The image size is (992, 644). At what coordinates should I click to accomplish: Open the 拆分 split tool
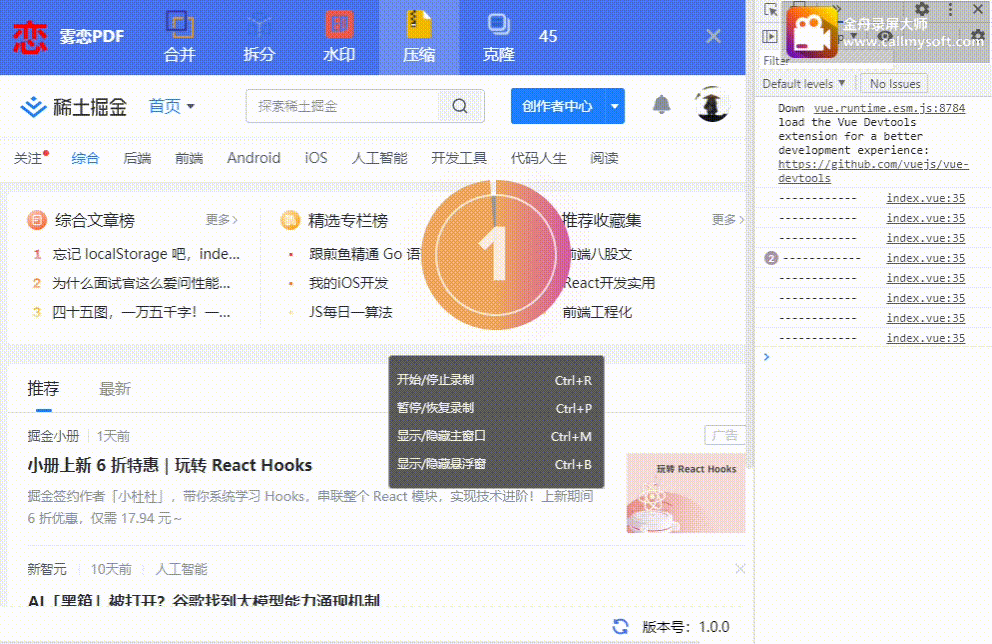(x=259, y=37)
